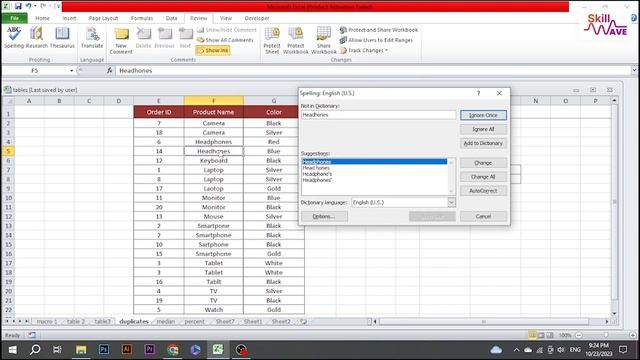Viewport: 640px width, 360px height.
Task: Click the Translate icon
Action: [92, 37]
